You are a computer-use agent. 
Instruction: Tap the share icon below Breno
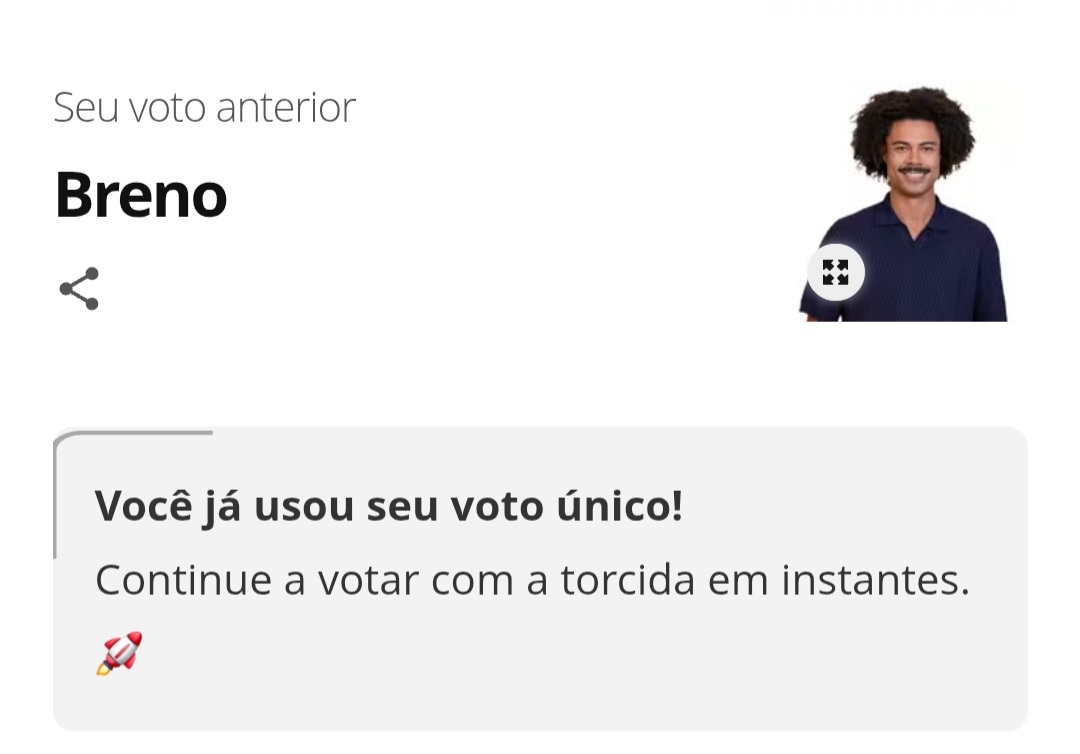(79, 289)
